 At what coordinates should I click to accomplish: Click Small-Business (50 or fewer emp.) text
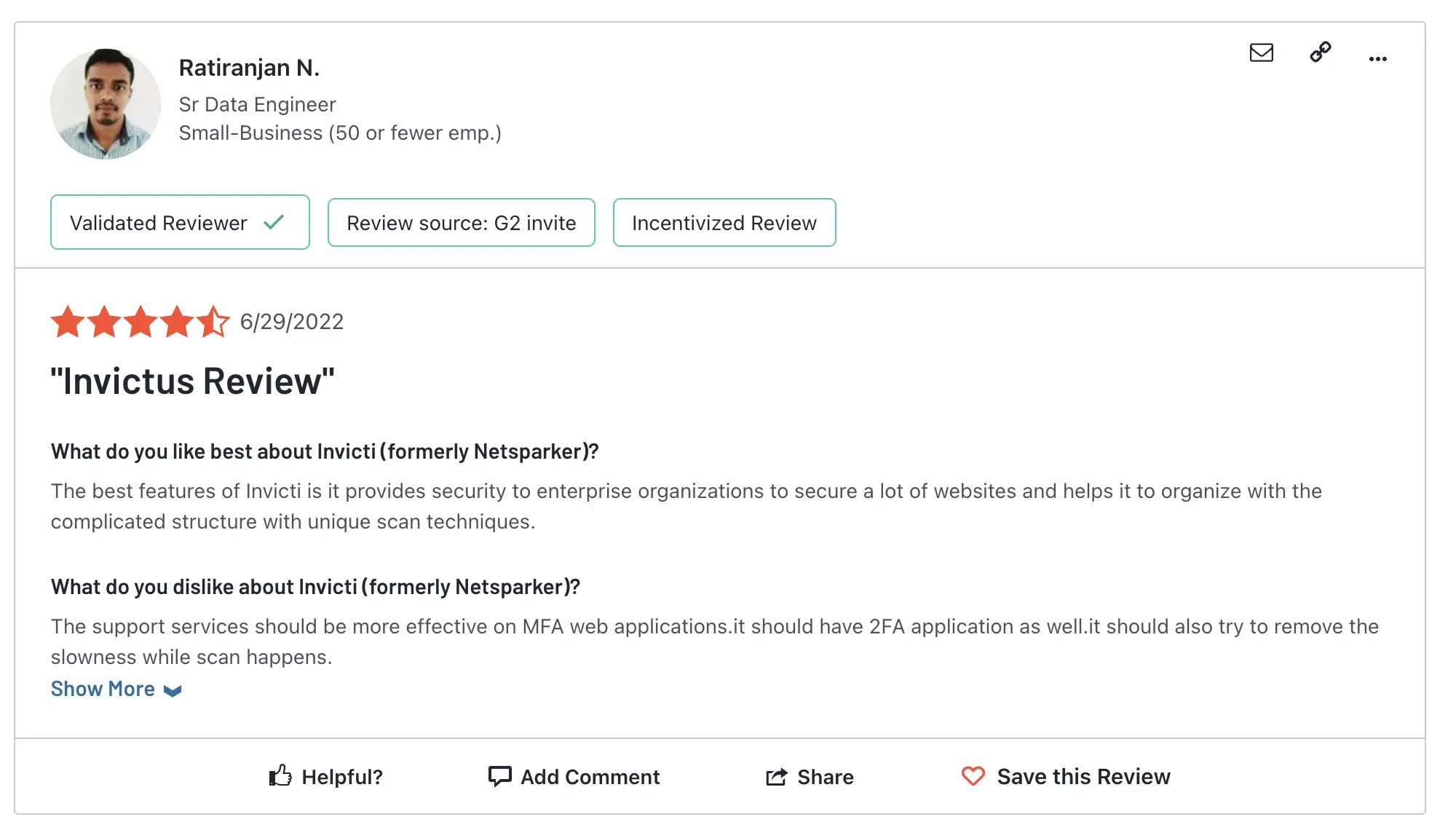point(340,133)
